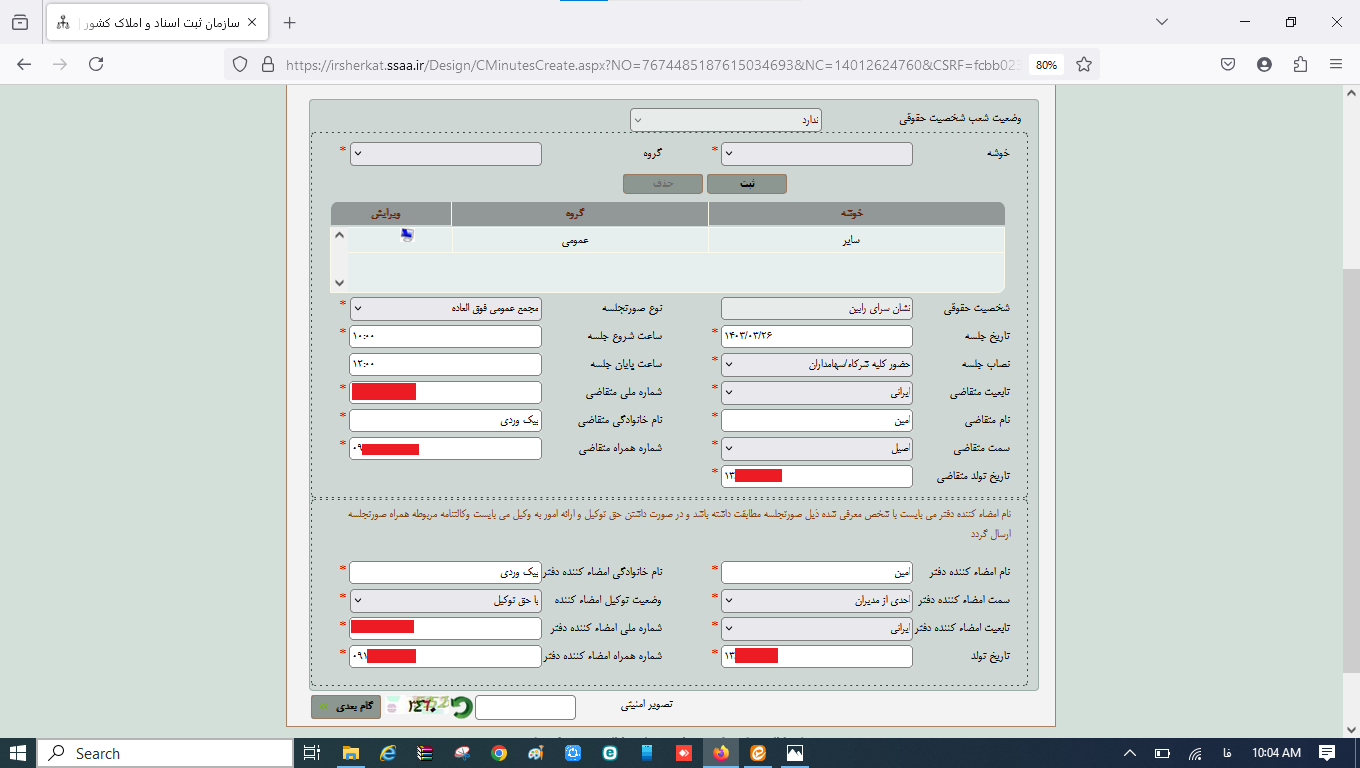
Task: Click نام امضاء کننده دفتر field
Action: coord(817,572)
